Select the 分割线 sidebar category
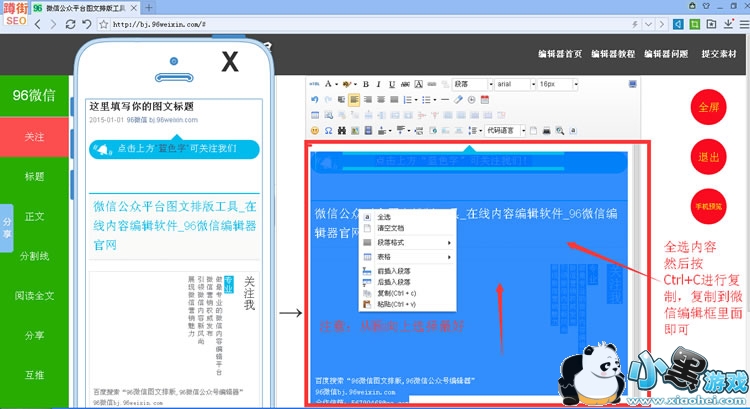 [x=34, y=256]
